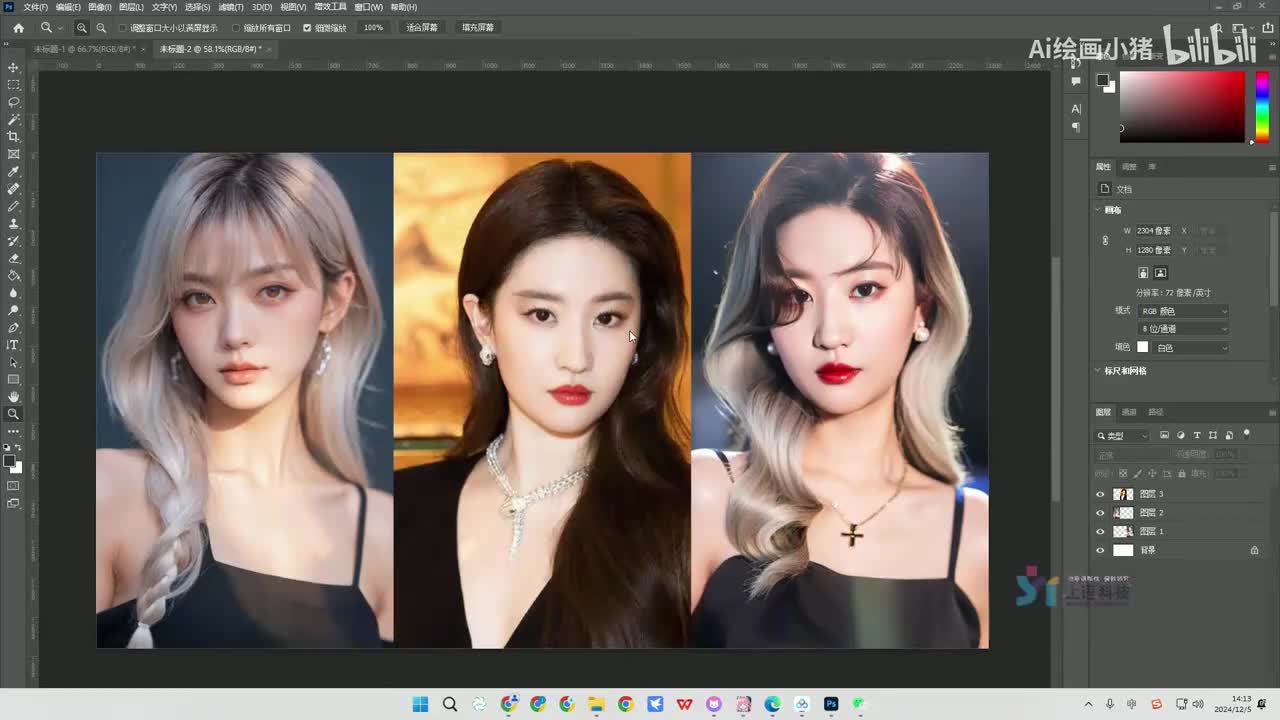Activate the Eyedropper tool

click(x=13, y=172)
